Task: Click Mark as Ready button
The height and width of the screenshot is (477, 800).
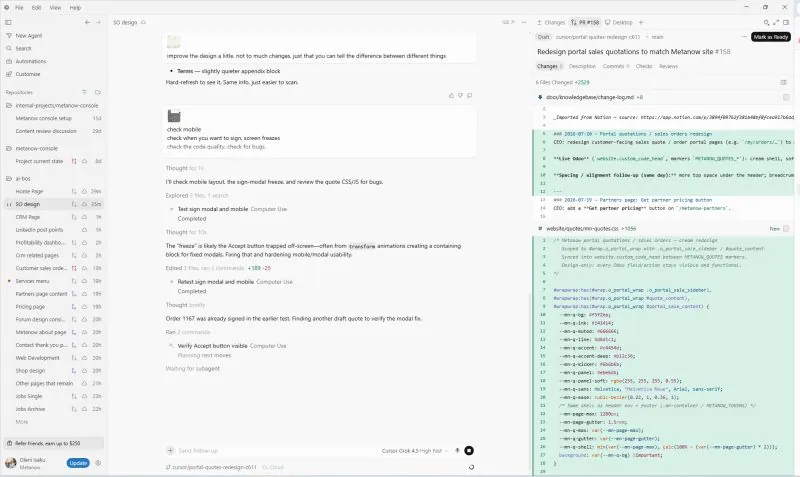Action: pyautogui.click(x=770, y=37)
